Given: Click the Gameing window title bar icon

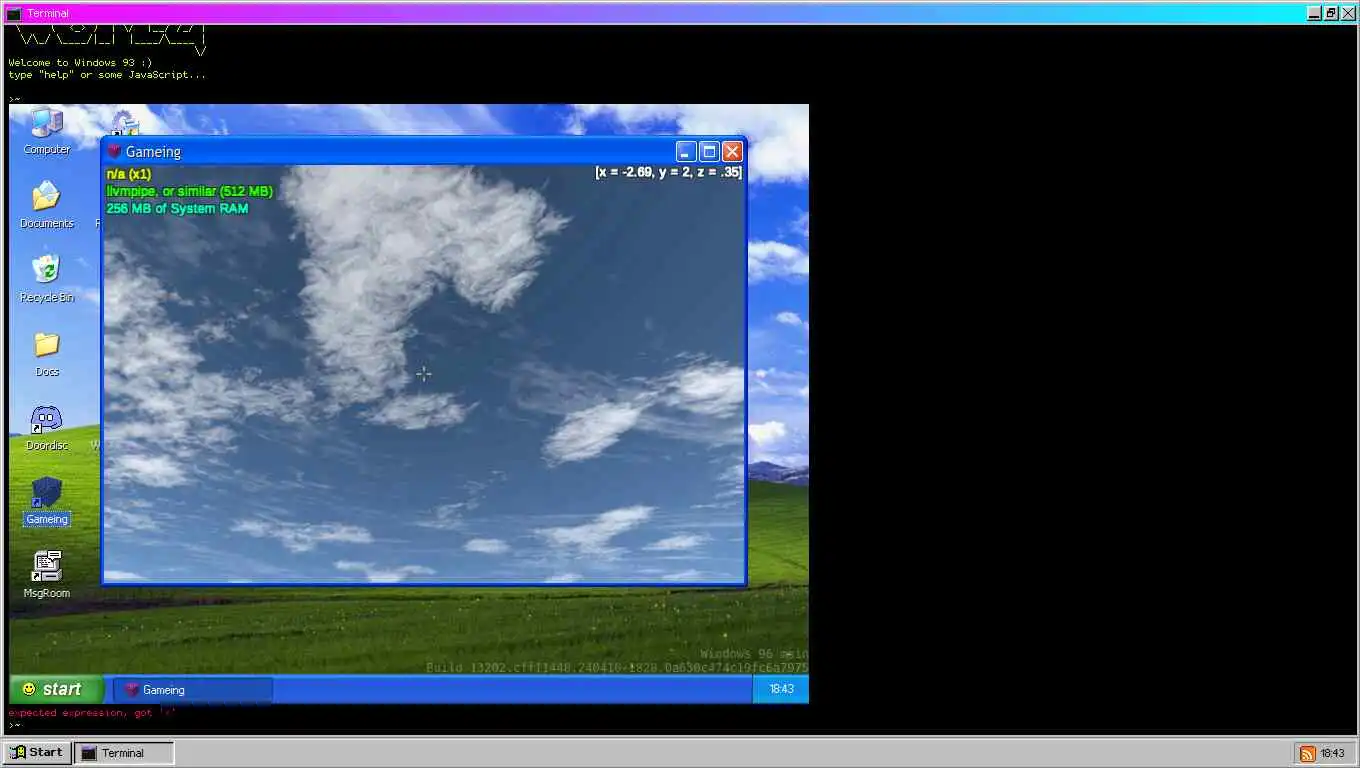Looking at the screenshot, I should [x=114, y=152].
